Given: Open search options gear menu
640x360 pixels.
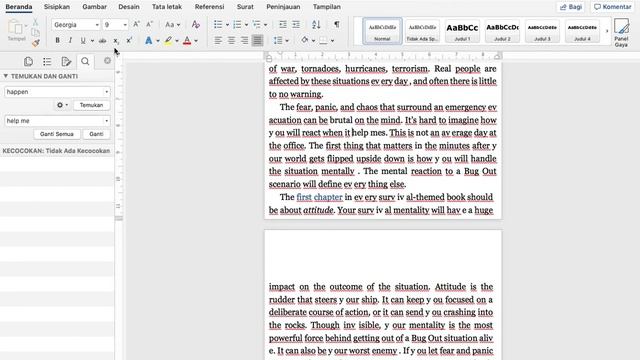Looking at the screenshot, I should [62, 105].
